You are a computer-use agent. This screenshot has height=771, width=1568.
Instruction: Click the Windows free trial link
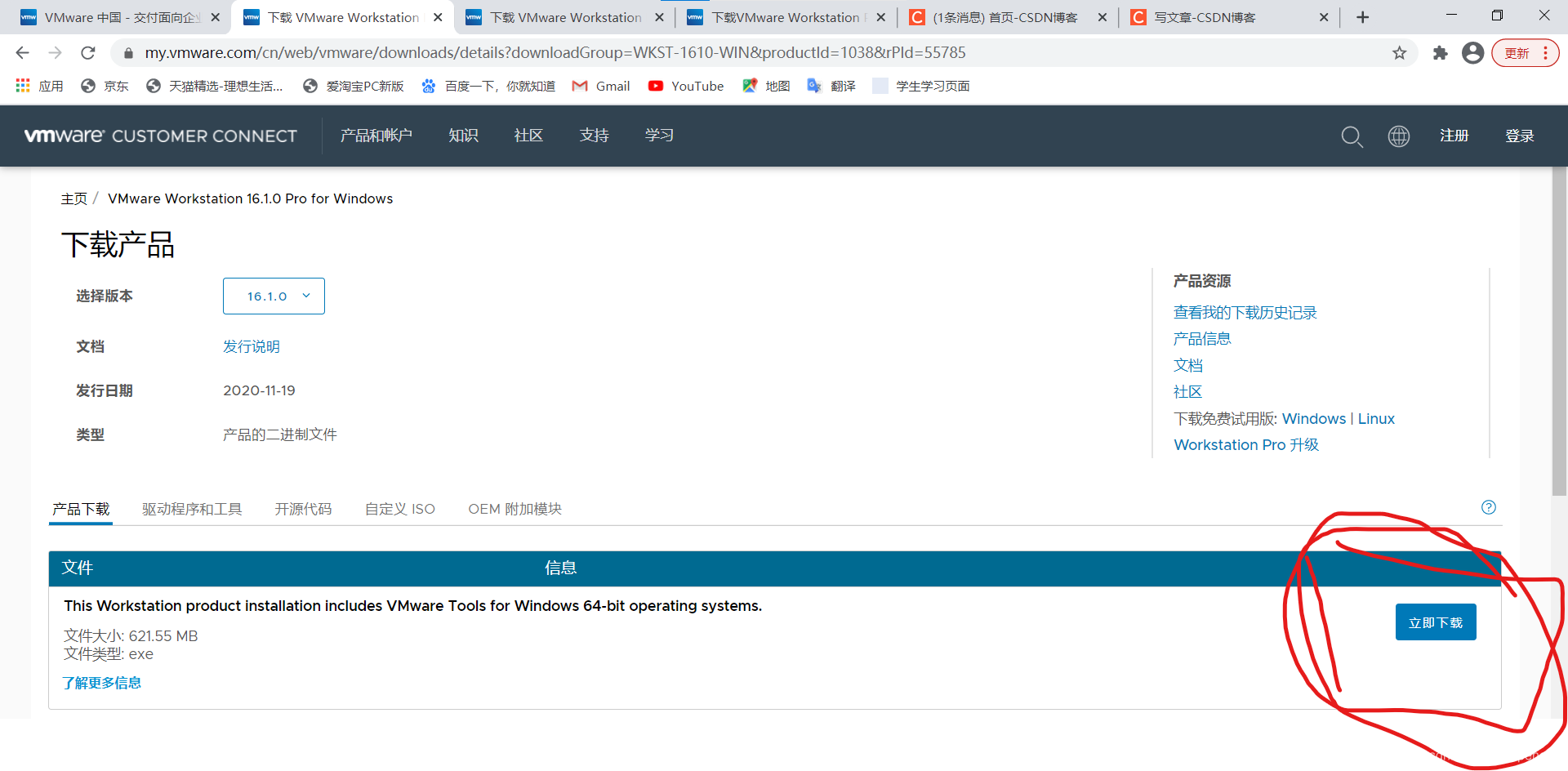tap(1314, 419)
